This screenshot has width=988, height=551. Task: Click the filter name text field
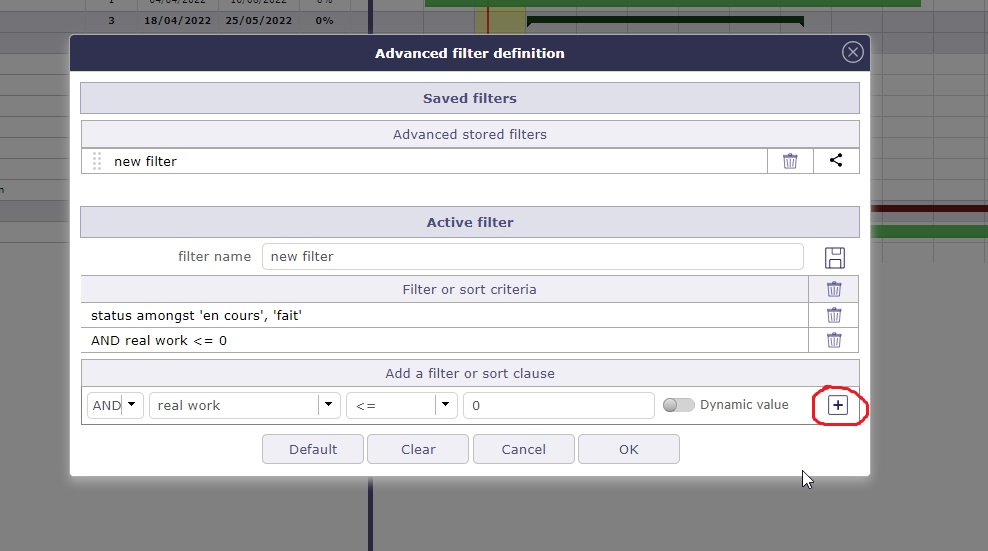pos(532,257)
